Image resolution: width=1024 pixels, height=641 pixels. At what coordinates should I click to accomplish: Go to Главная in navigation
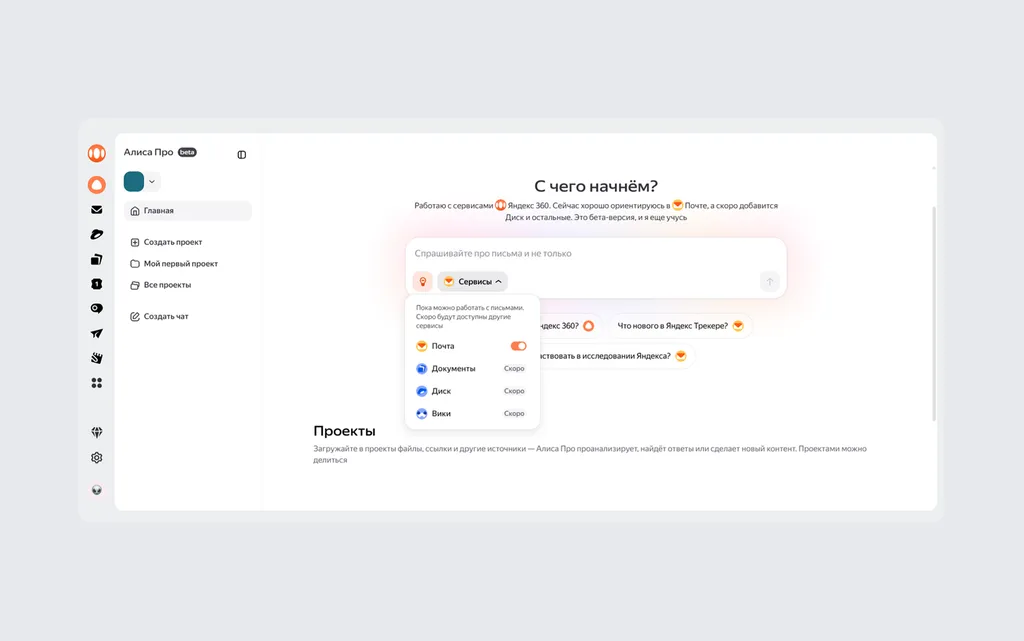187,210
